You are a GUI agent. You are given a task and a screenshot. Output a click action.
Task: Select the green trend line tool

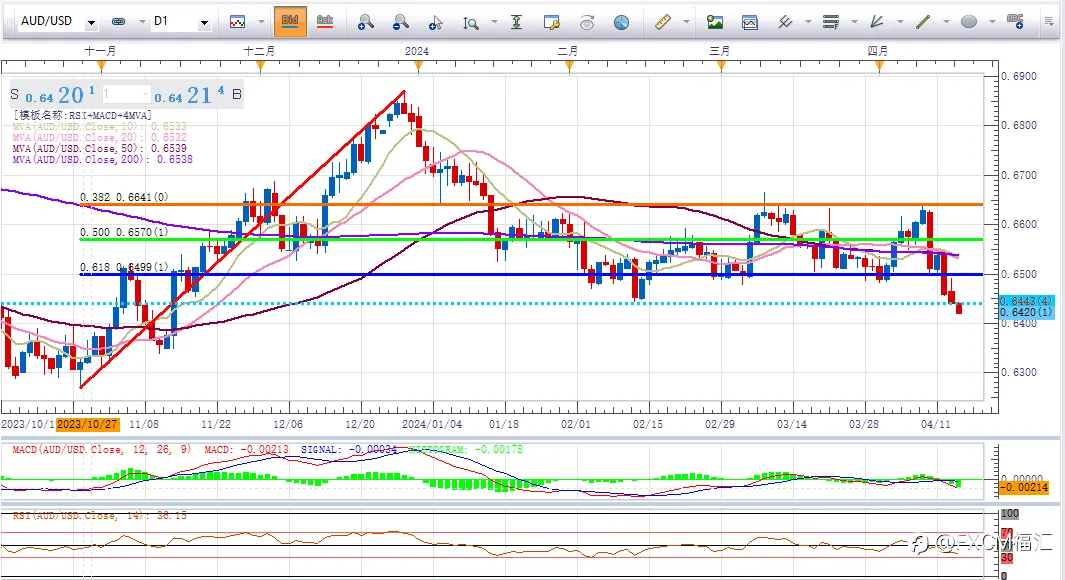923,22
